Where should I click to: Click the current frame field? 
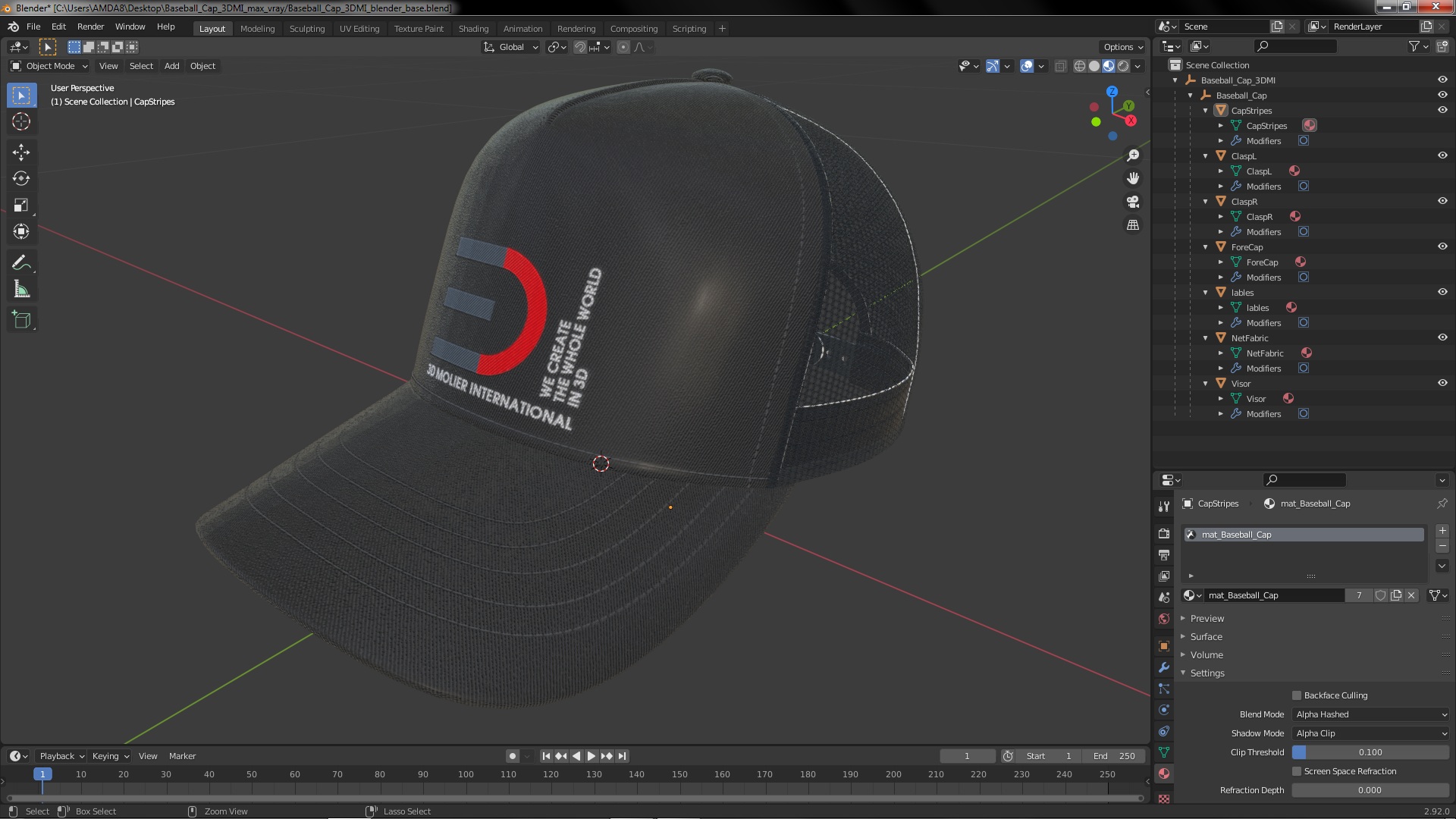968,756
